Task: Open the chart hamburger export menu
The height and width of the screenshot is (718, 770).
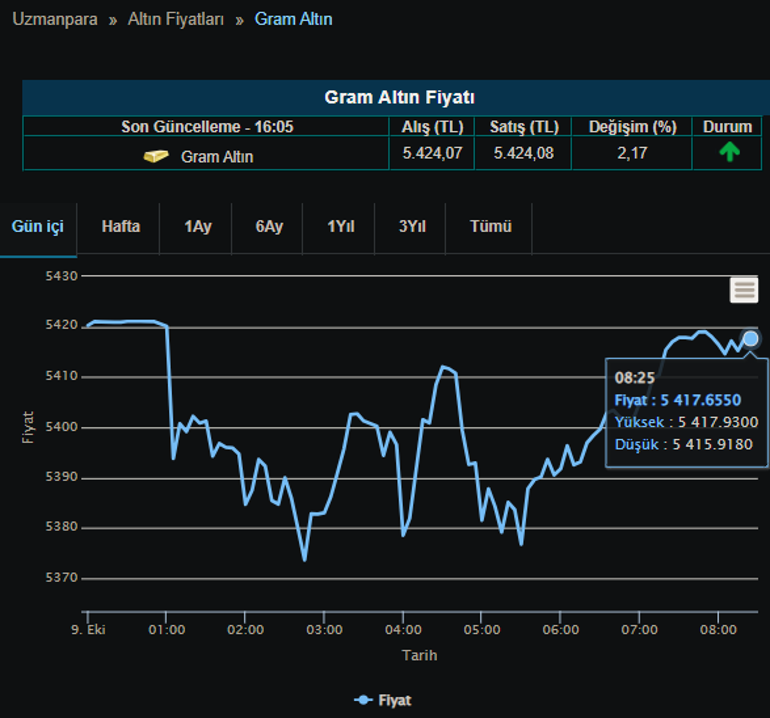Action: 744,290
